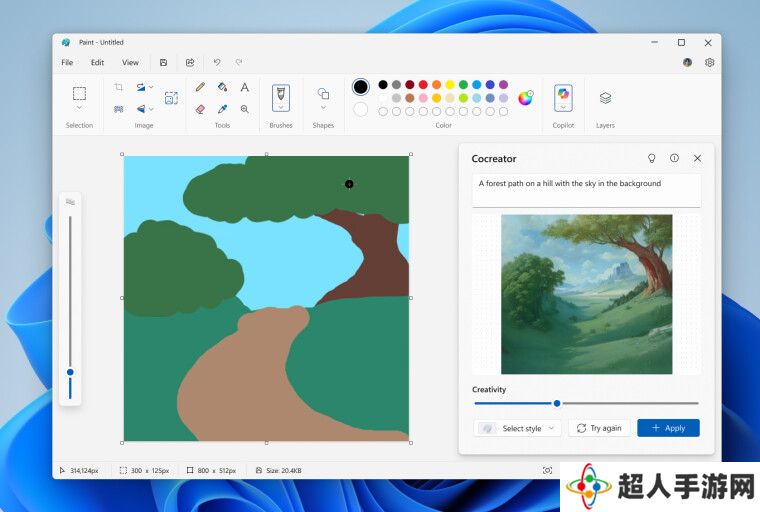Click the Copilot icon
The width and height of the screenshot is (760, 512).
[563, 93]
